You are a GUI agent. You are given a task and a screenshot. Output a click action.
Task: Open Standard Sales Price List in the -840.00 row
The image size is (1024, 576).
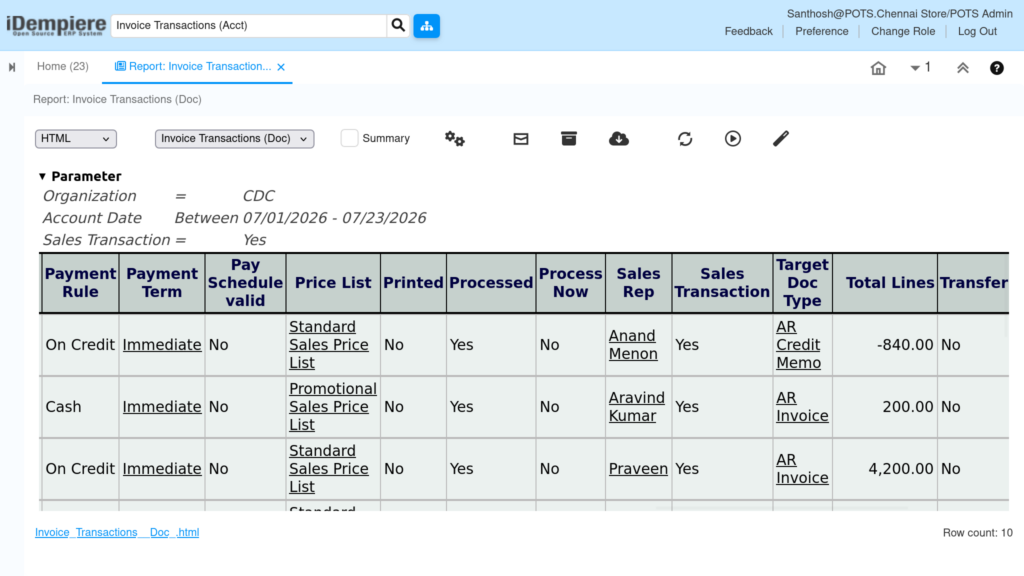click(x=328, y=345)
